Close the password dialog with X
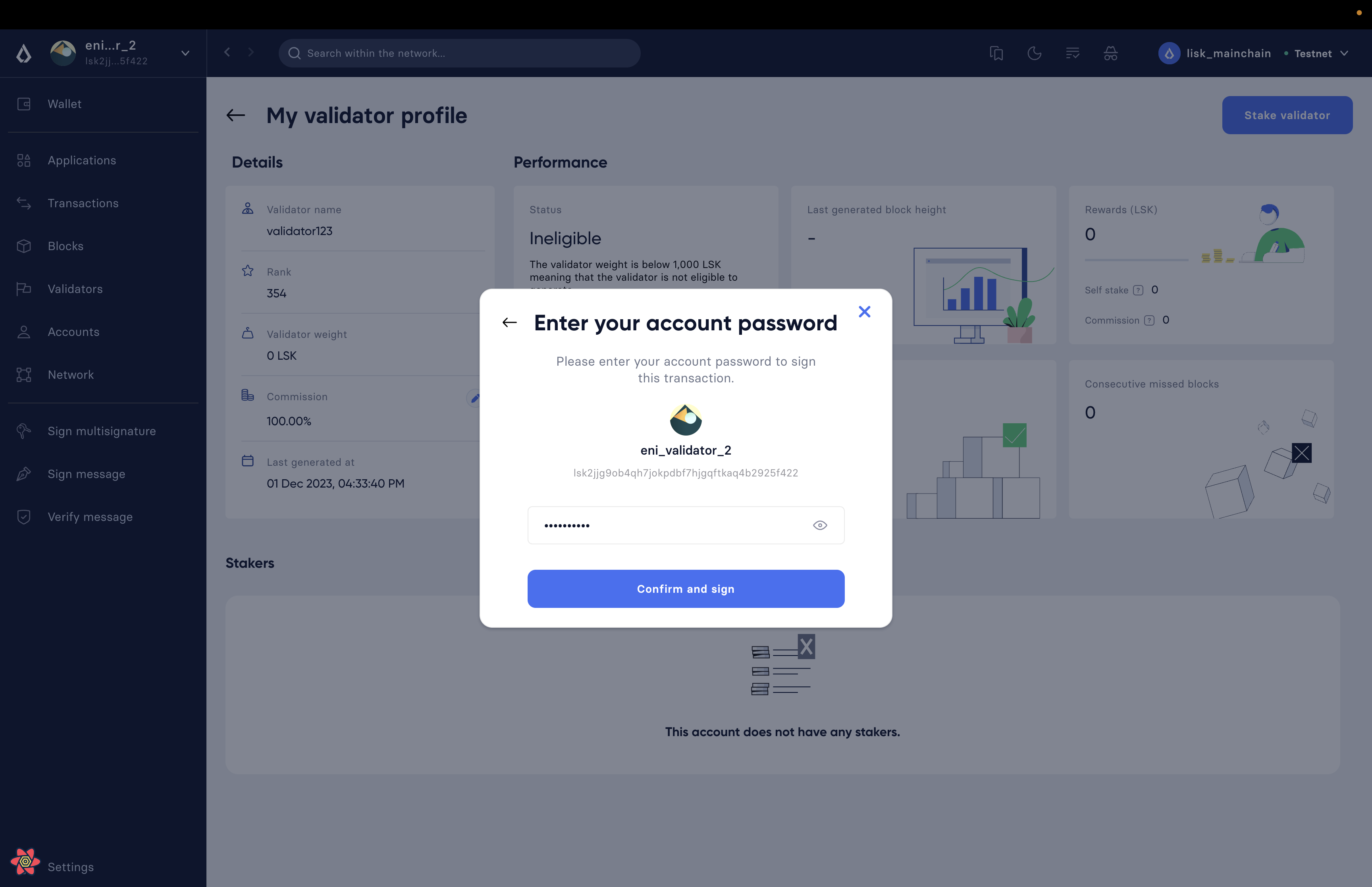This screenshot has width=1372, height=887. 864,312
